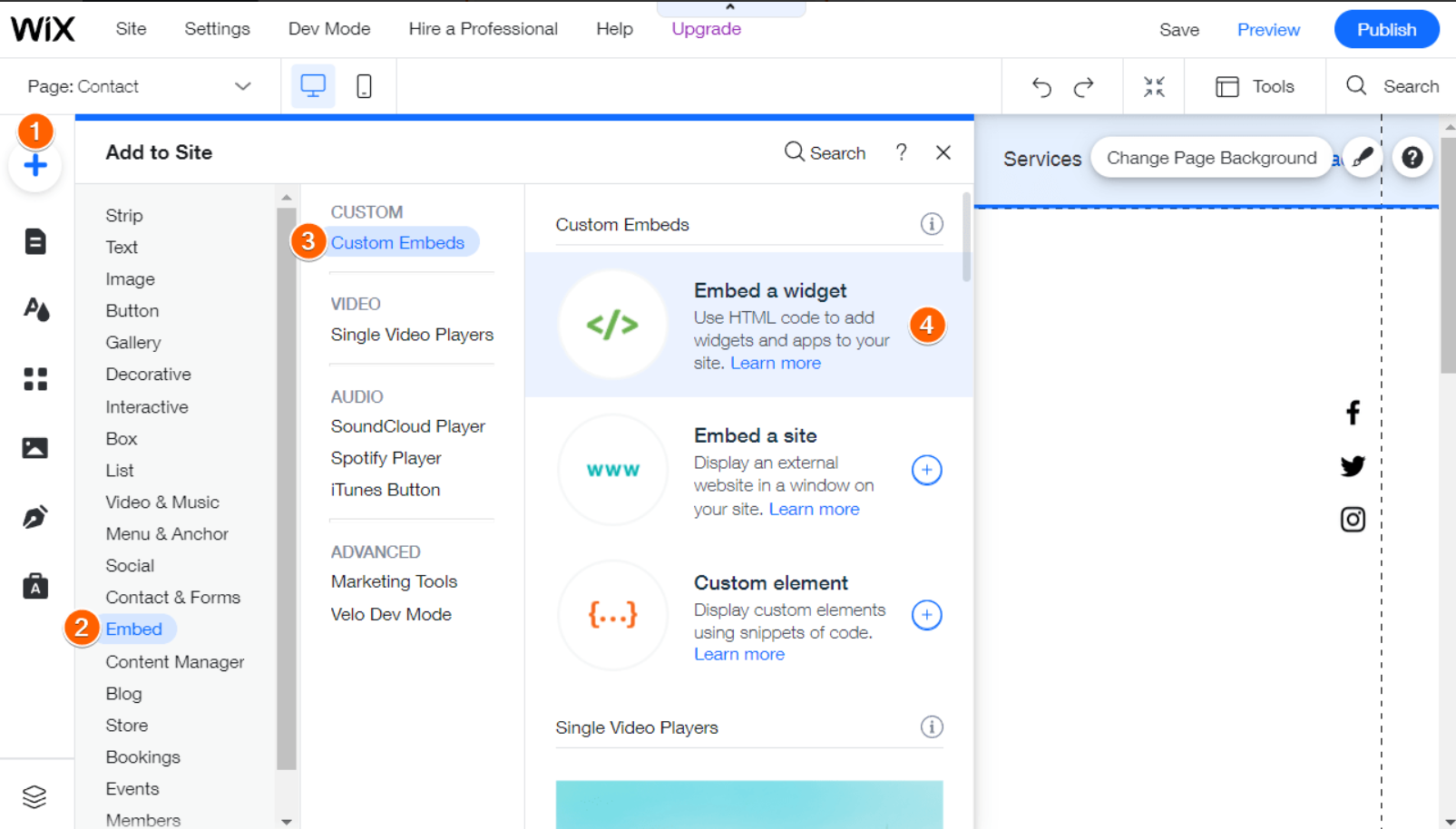Add the Embed a site element

[x=926, y=470]
